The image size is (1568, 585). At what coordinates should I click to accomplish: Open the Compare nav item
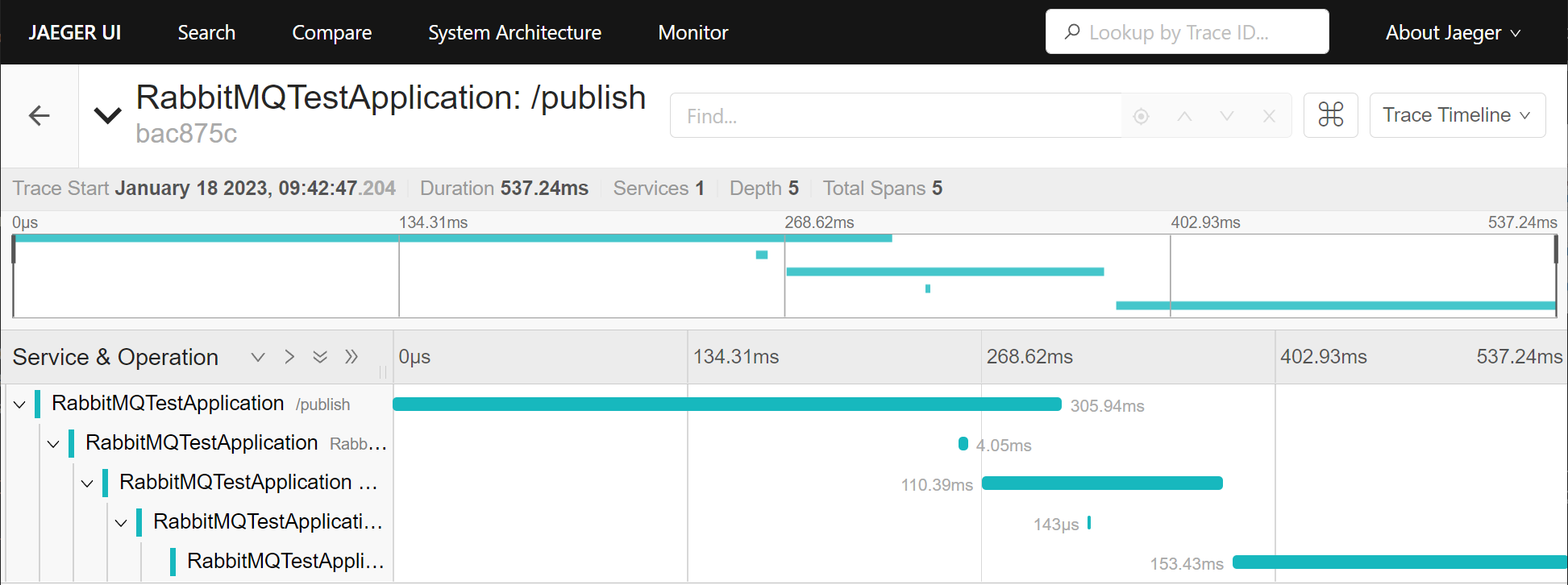[x=331, y=32]
